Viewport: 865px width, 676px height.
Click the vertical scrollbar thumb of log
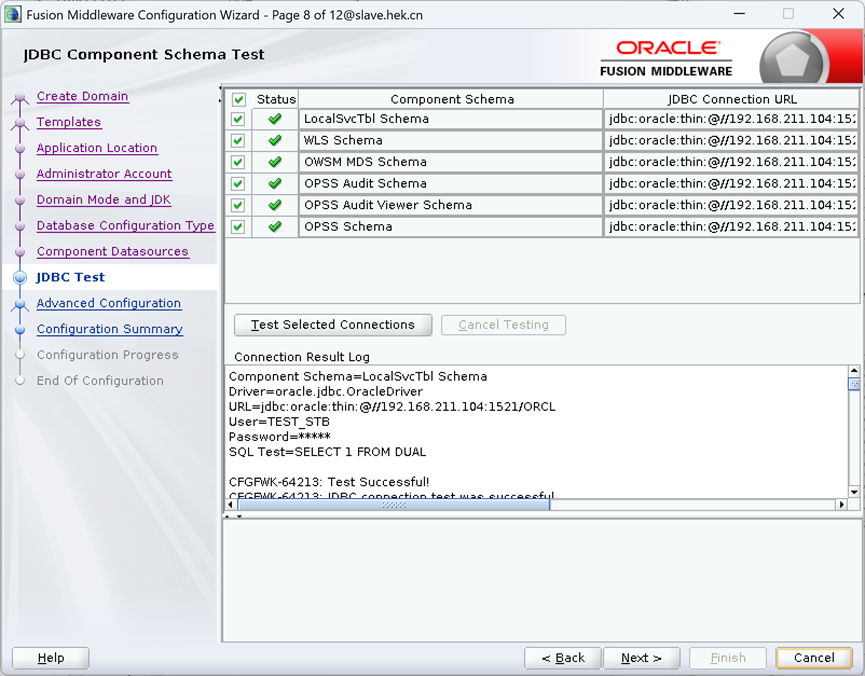(854, 384)
